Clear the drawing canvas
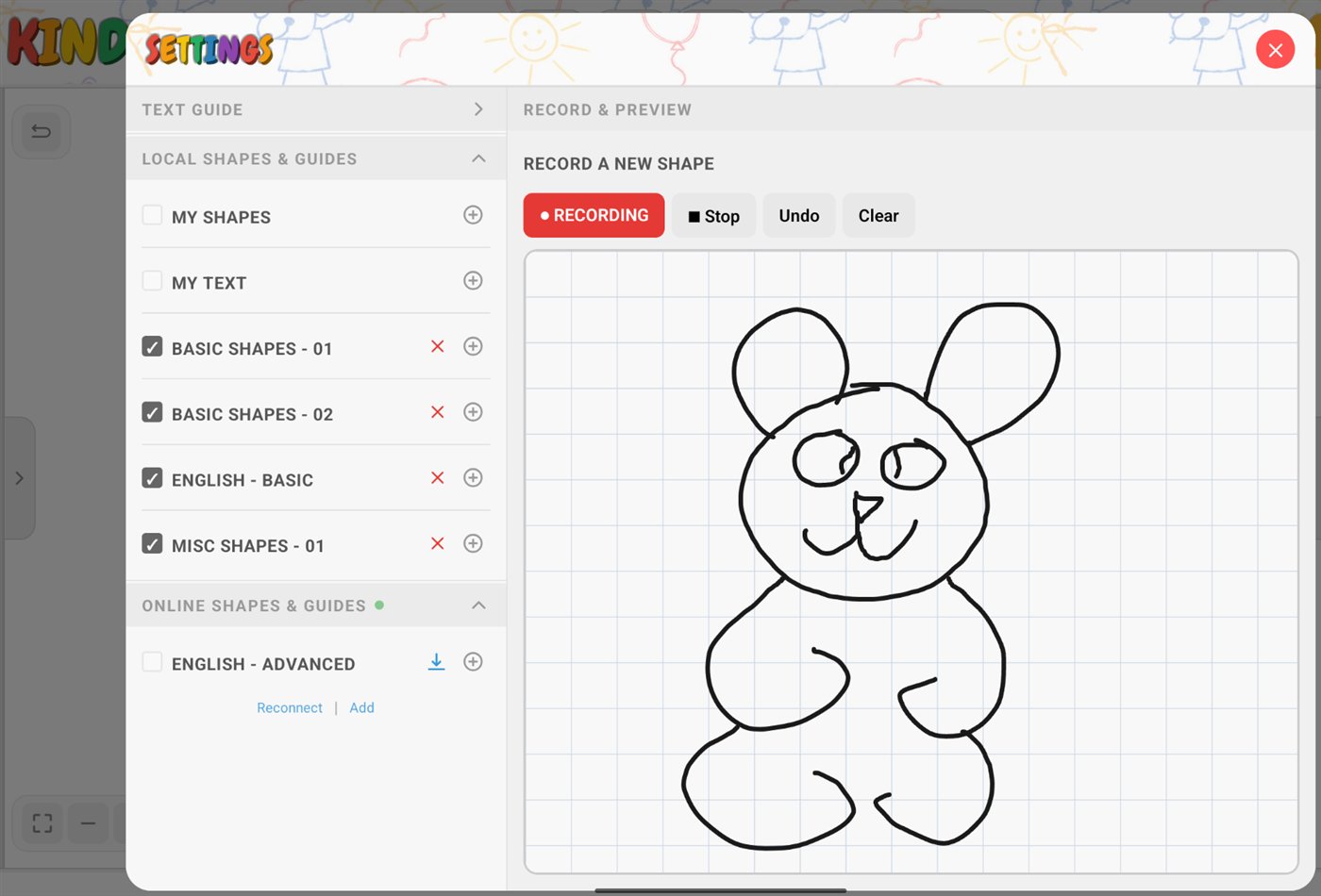Screen dimensions: 1321x896 (x=878, y=216)
